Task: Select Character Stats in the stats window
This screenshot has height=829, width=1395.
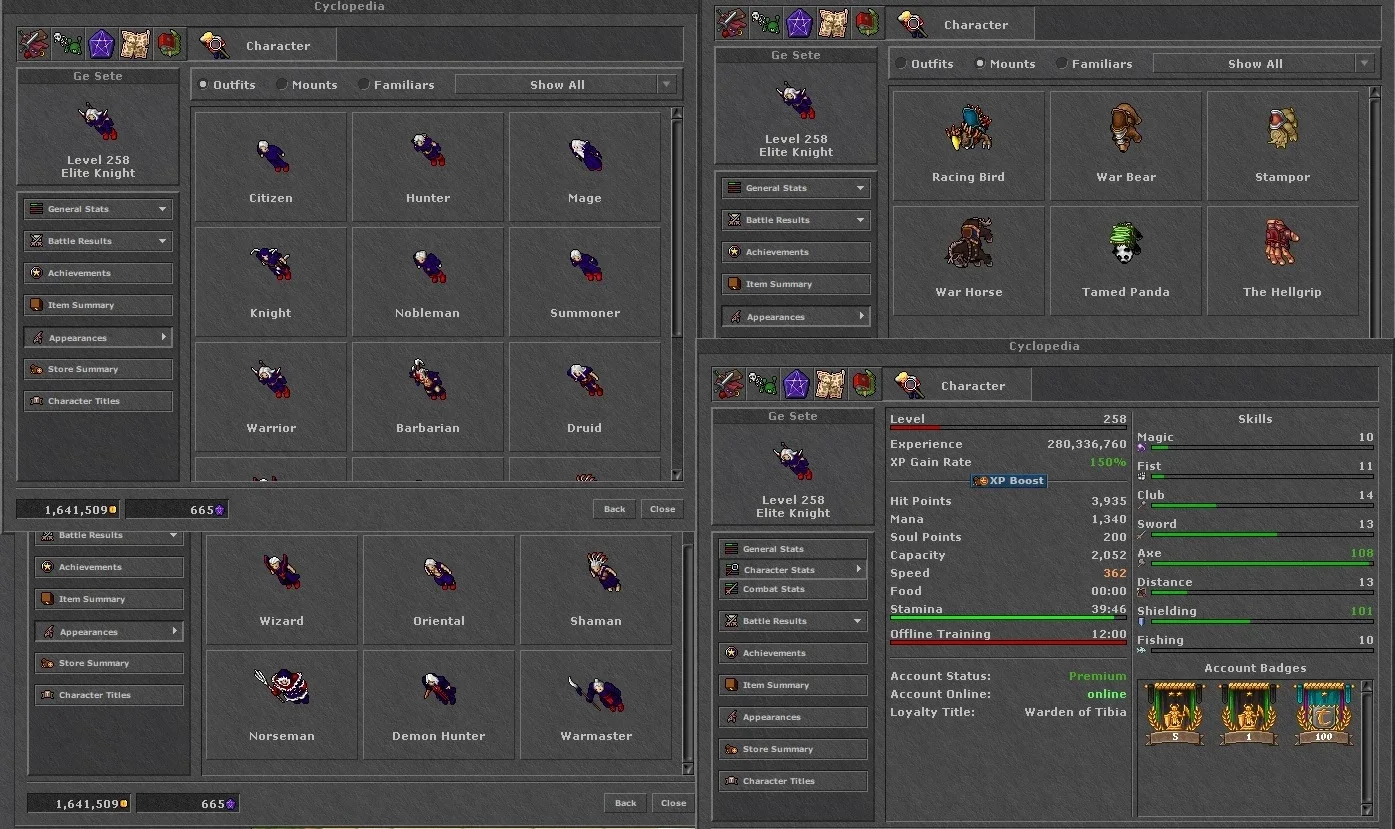Action: coord(793,570)
